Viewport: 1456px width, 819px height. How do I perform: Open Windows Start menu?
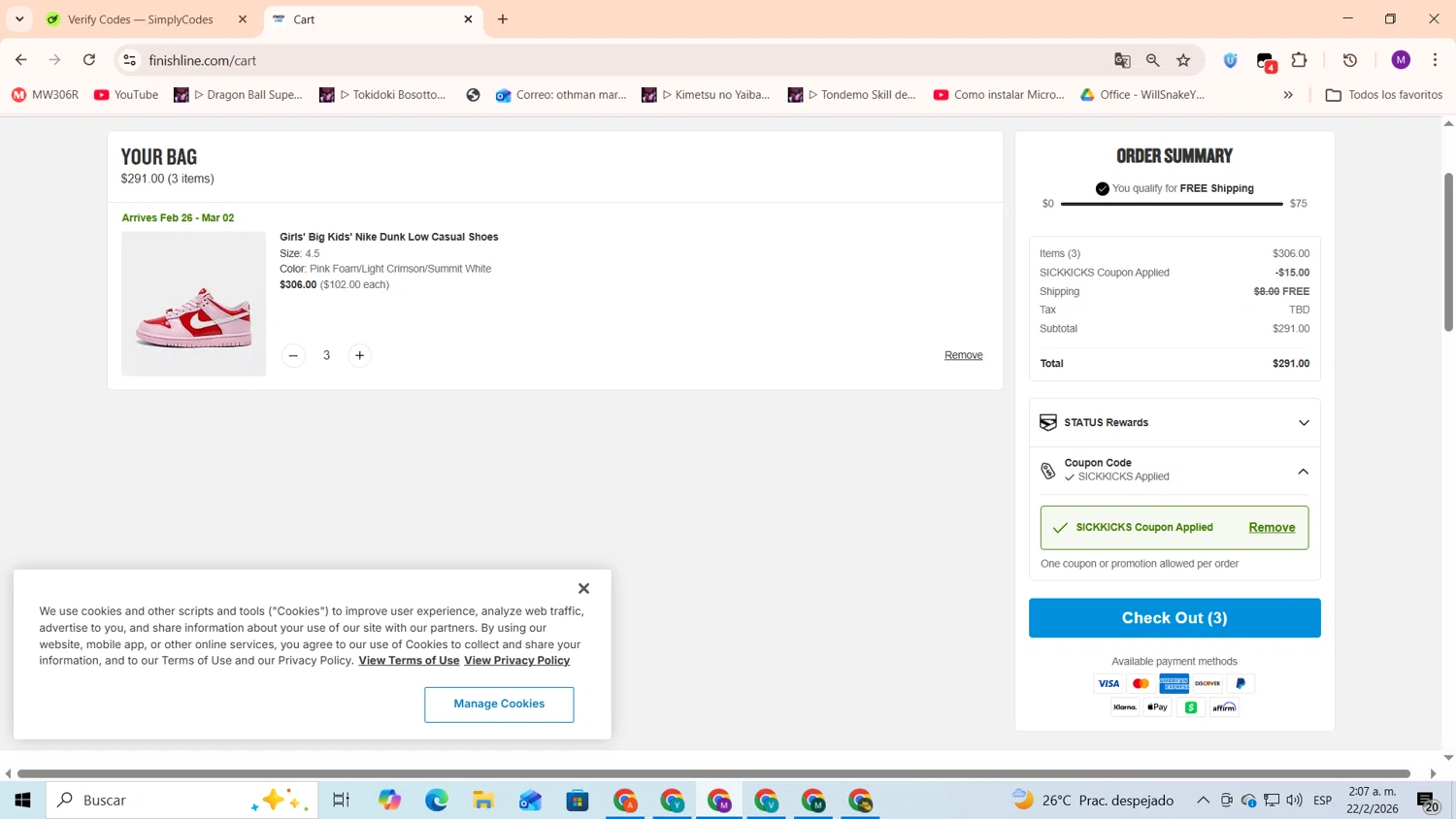(x=22, y=801)
